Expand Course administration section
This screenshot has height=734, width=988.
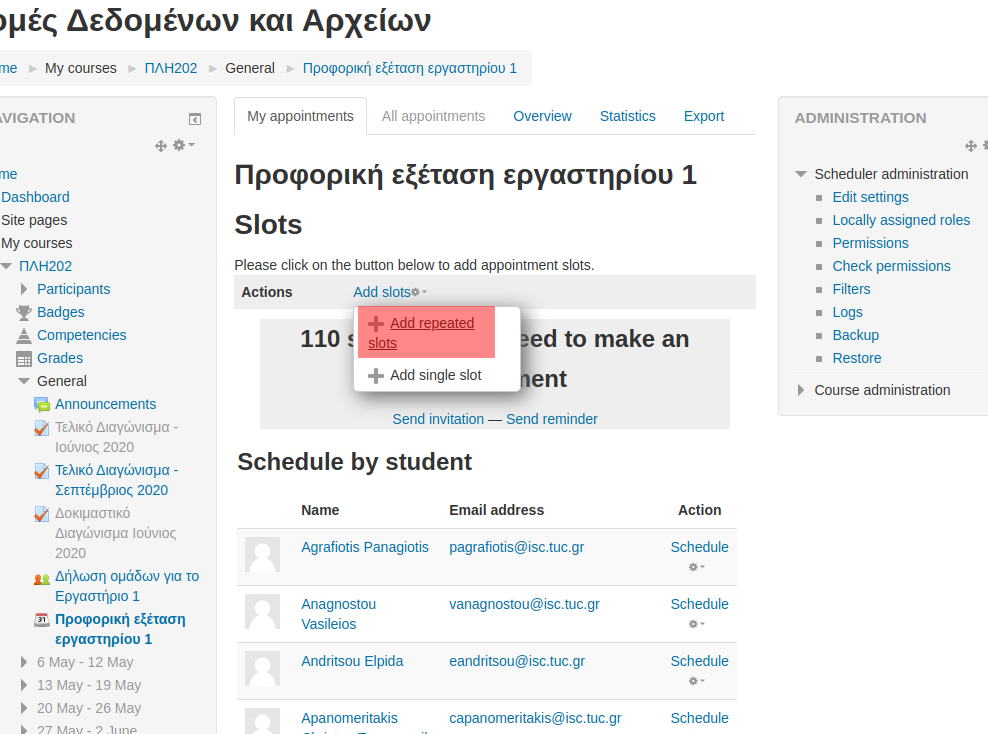(801, 390)
